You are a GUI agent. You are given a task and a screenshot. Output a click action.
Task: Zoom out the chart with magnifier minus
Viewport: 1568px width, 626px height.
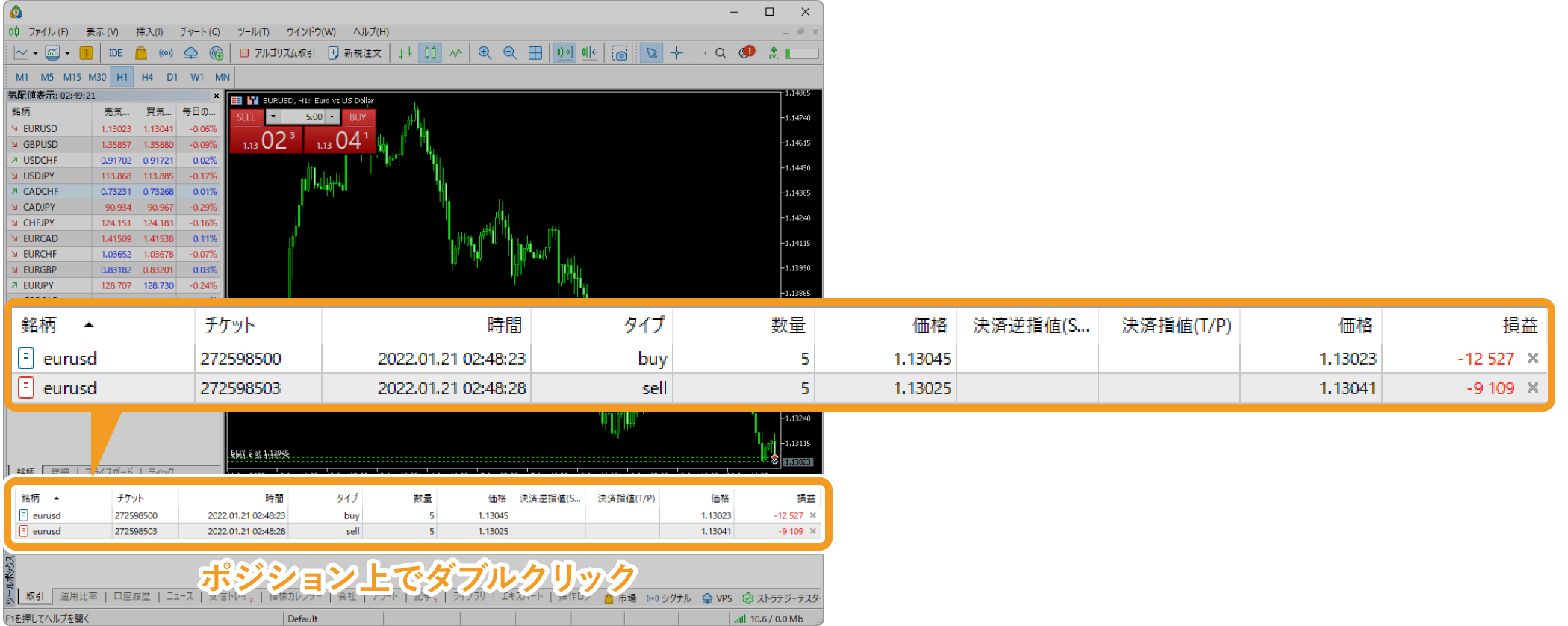(x=510, y=53)
